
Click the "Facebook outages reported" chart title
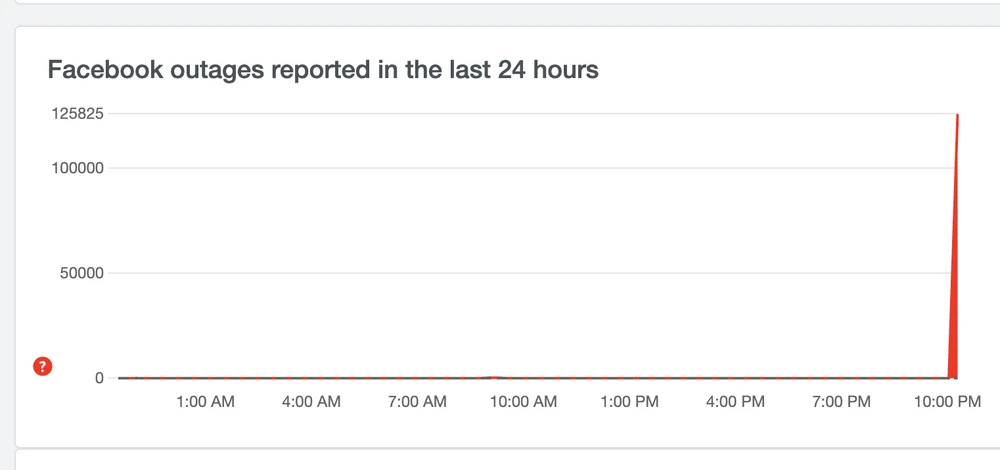click(323, 70)
